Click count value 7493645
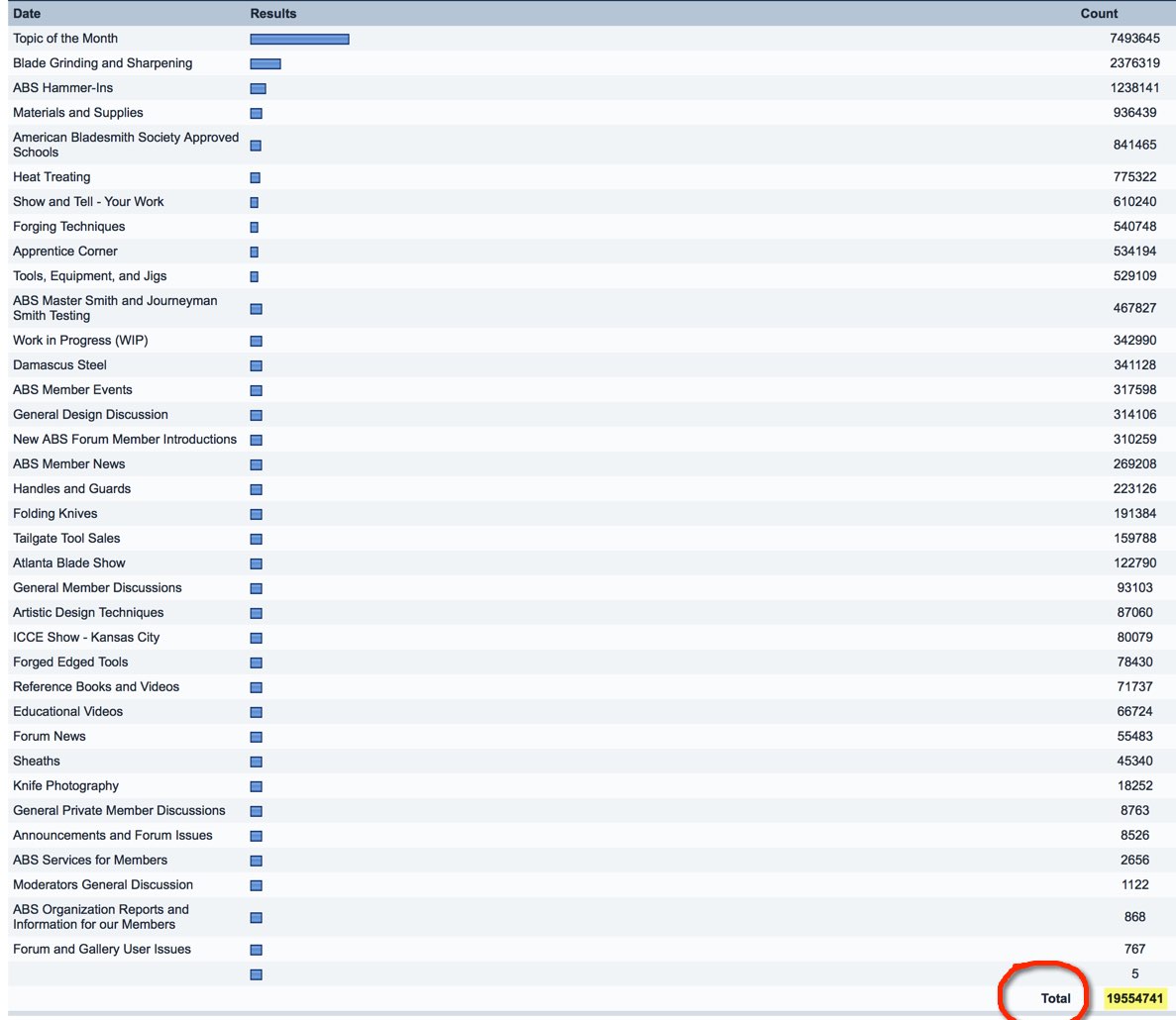The width and height of the screenshot is (1176, 1020). coord(1134,39)
